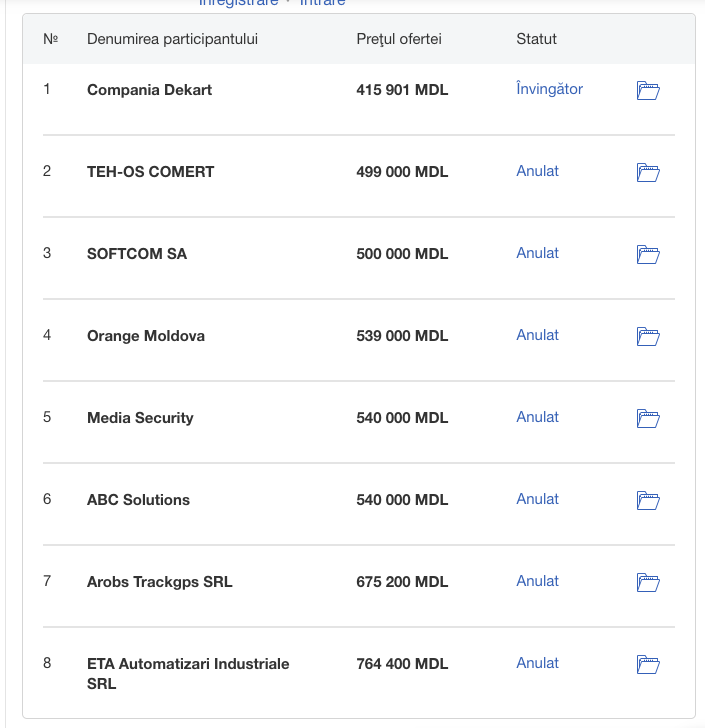Click Anulat status for SOFTCOM SA
Image resolution: width=705 pixels, height=728 pixels.
(x=537, y=253)
